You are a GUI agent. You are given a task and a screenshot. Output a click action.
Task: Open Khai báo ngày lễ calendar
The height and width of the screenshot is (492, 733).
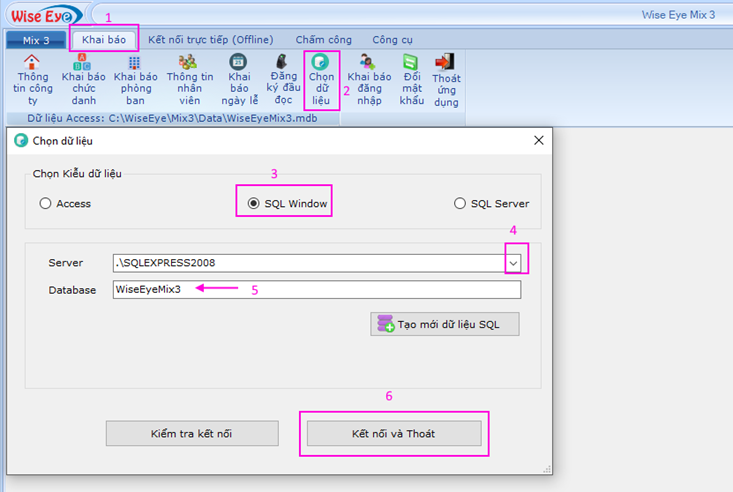238,62
